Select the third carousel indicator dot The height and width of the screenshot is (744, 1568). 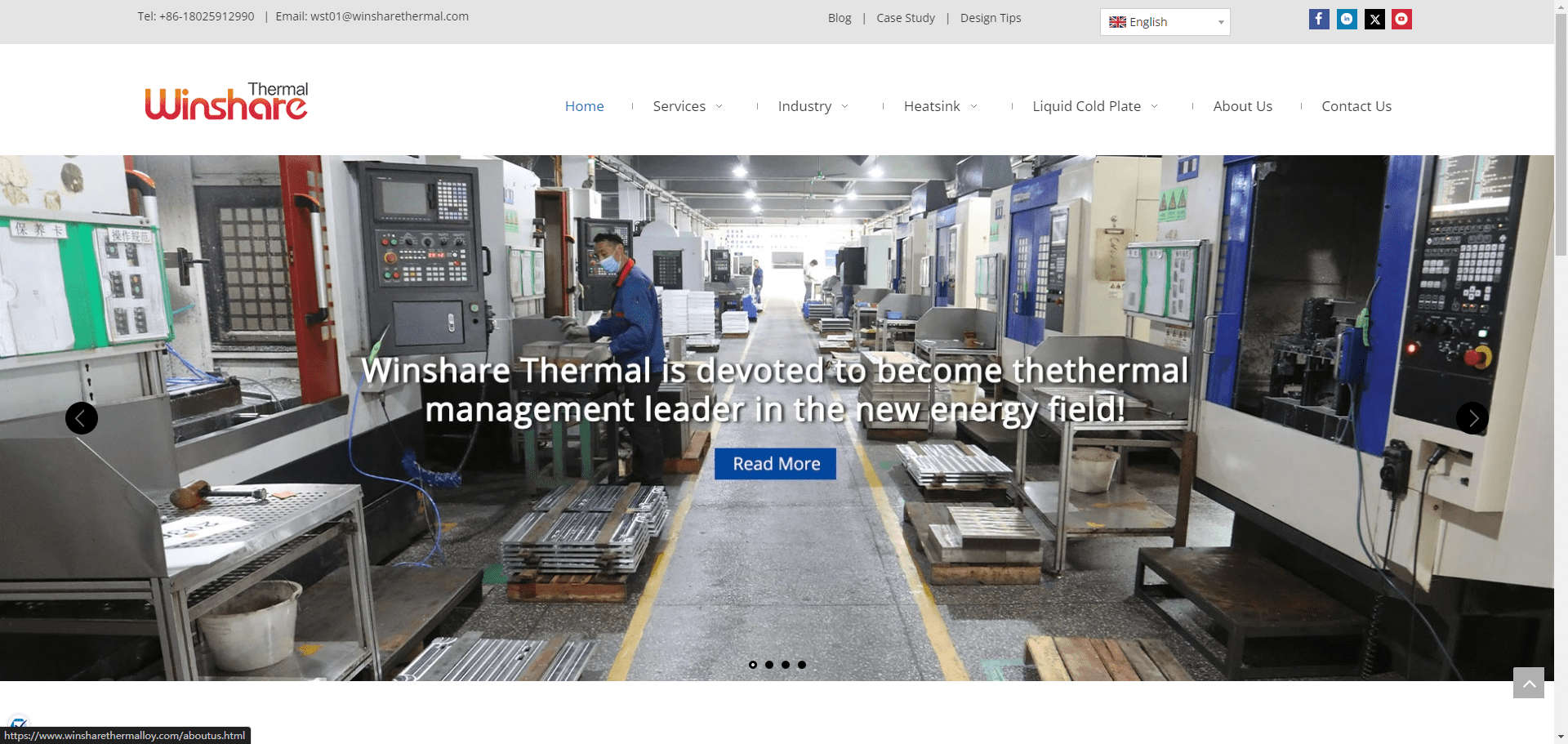coord(785,665)
